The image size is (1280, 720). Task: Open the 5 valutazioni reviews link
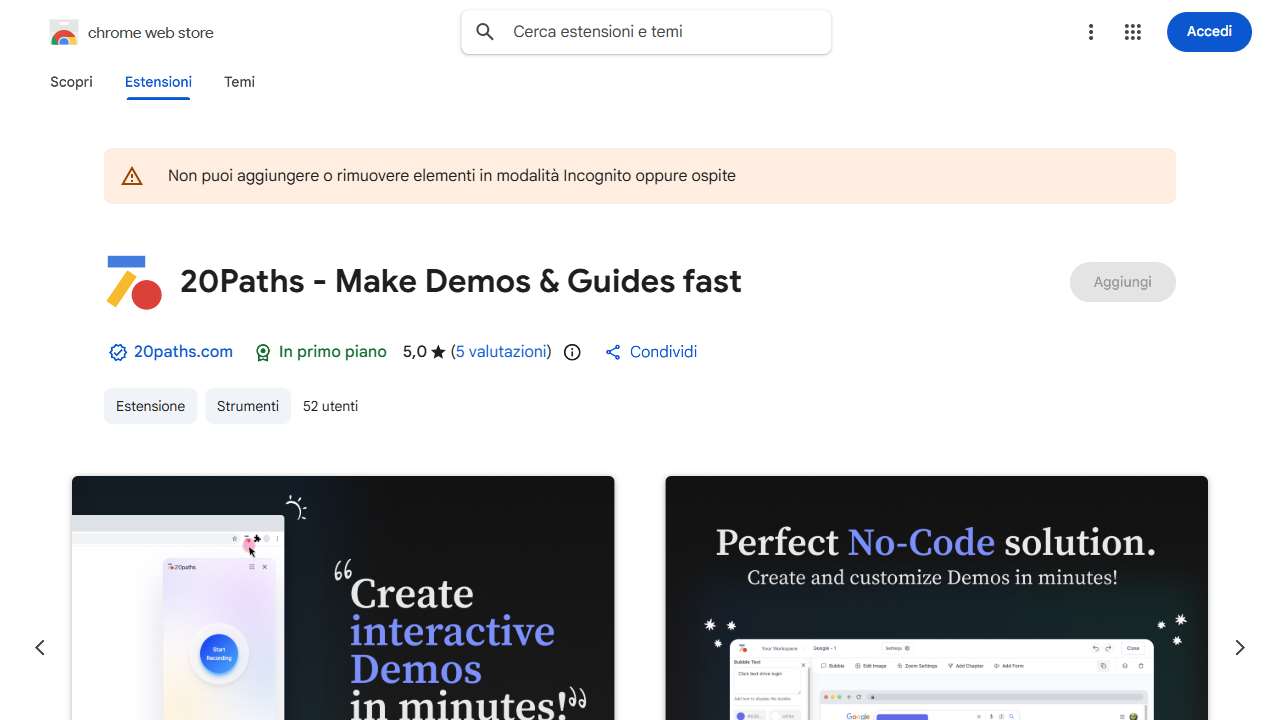(501, 352)
